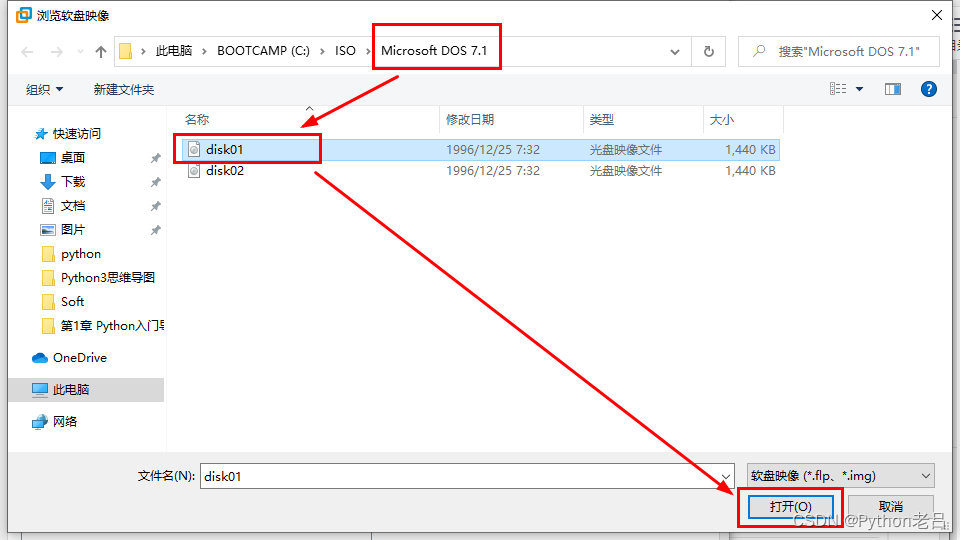Image resolution: width=960 pixels, height=540 pixels.
Task: Open 图片 in the sidebar
Action: [x=73, y=230]
